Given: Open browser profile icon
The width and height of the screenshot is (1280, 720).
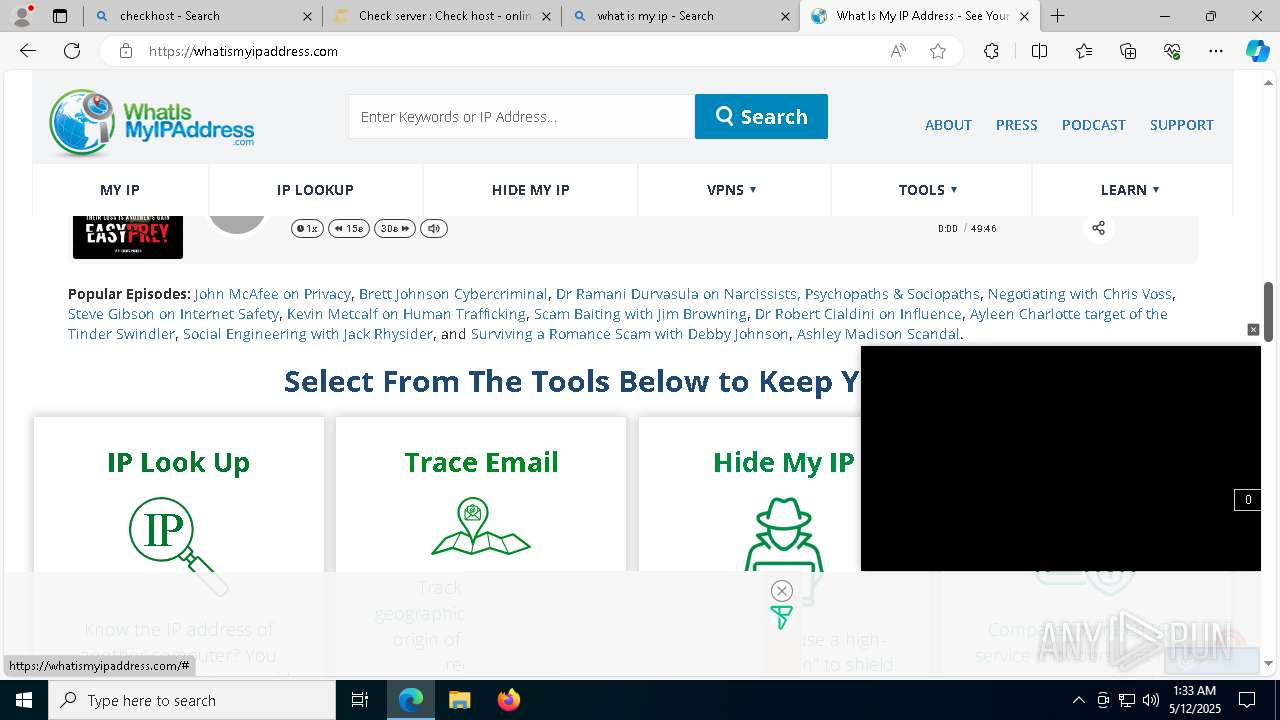Looking at the screenshot, I should click(x=22, y=16).
